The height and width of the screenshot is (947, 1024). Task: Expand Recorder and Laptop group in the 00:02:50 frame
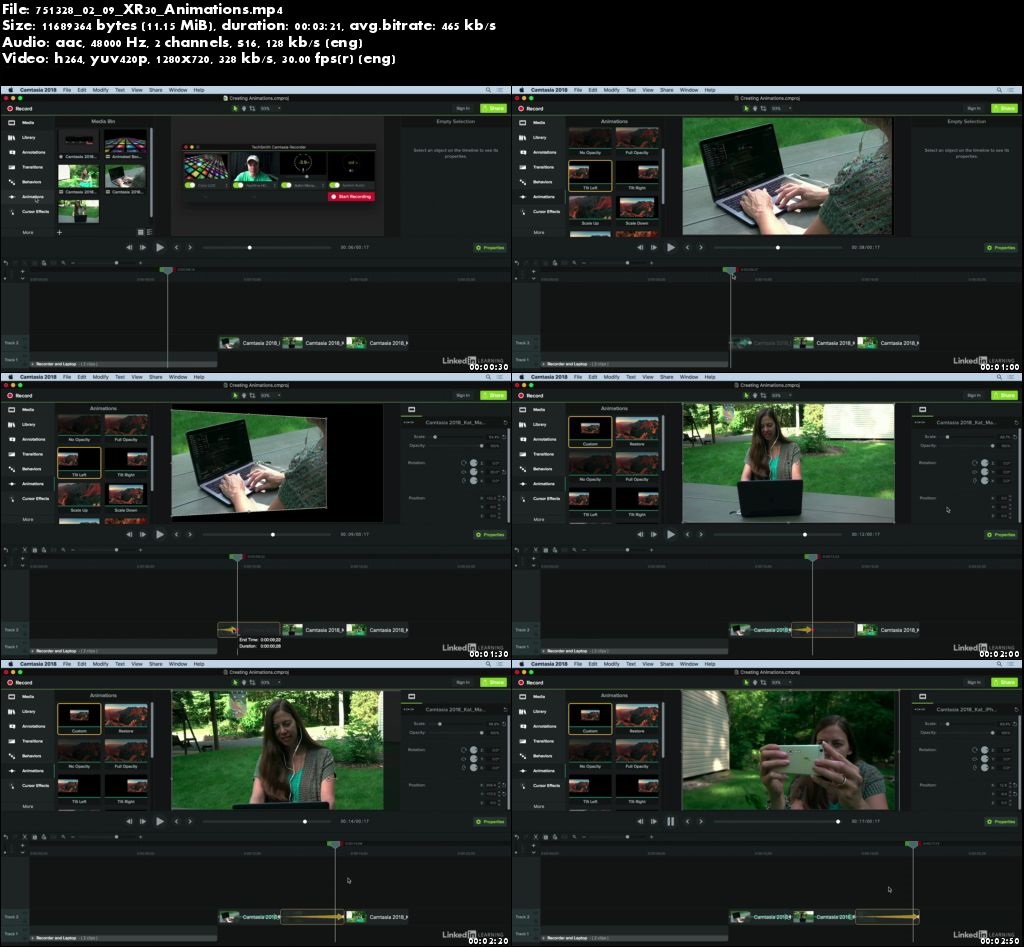(545, 938)
